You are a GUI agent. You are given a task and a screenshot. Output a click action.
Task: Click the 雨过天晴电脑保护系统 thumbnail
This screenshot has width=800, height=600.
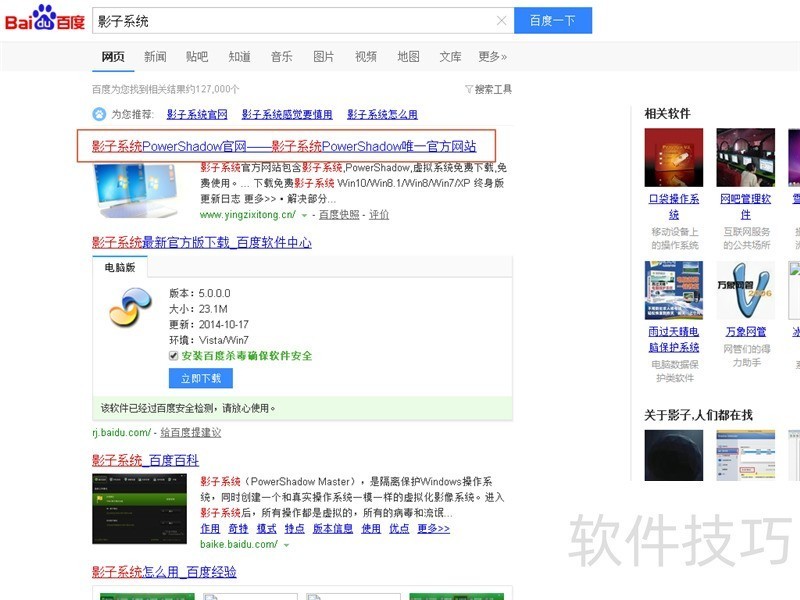coord(673,290)
